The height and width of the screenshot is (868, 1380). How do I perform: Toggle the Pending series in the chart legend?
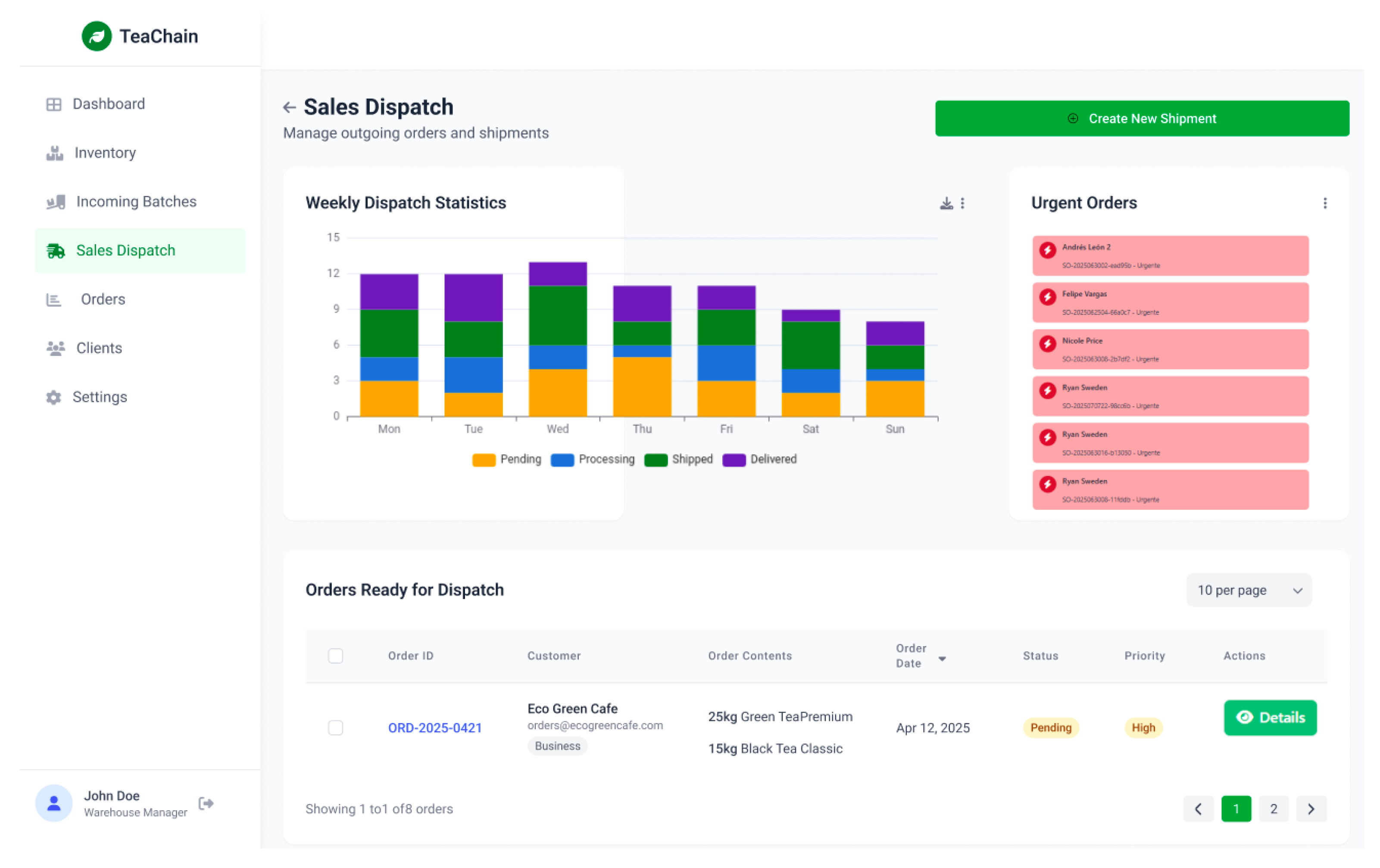pyautogui.click(x=506, y=460)
